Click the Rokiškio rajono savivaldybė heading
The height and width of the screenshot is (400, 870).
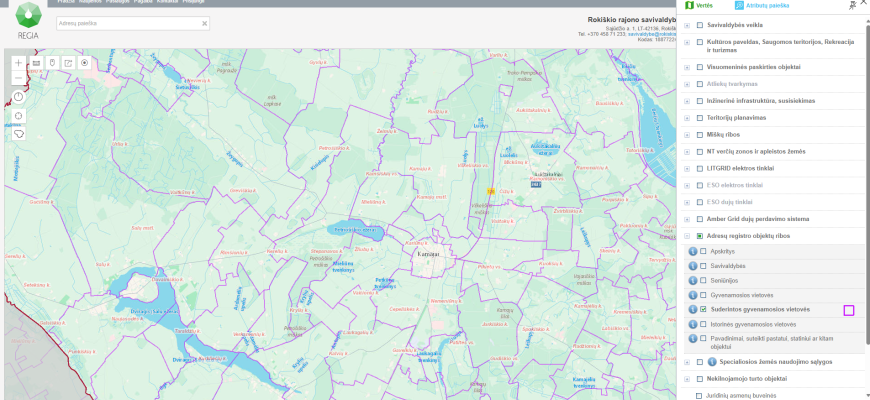pos(631,19)
